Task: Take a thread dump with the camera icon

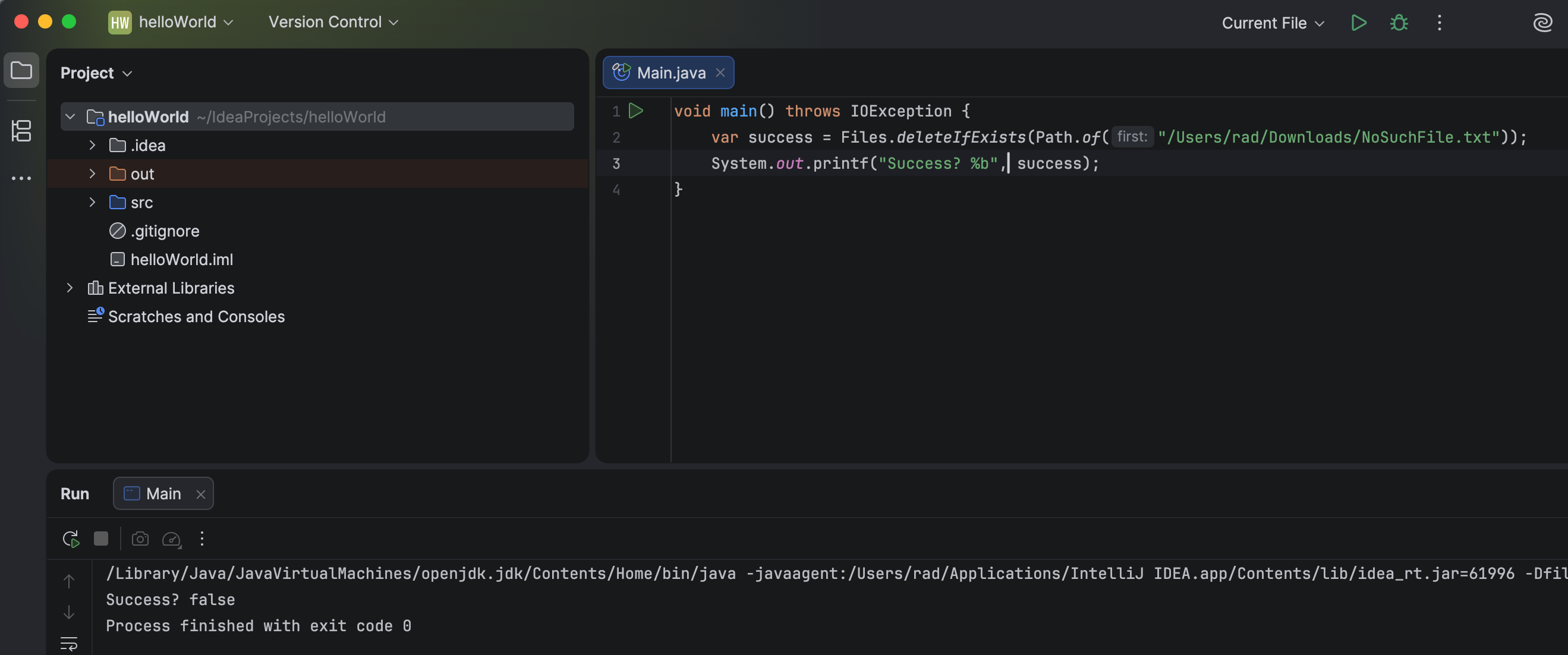Action: (x=140, y=539)
